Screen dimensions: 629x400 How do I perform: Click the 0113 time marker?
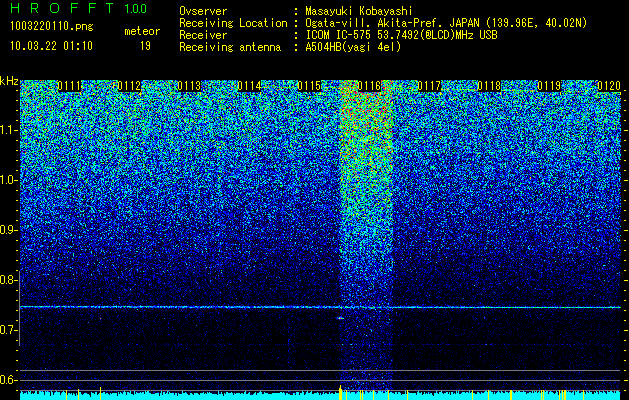click(x=189, y=86)
